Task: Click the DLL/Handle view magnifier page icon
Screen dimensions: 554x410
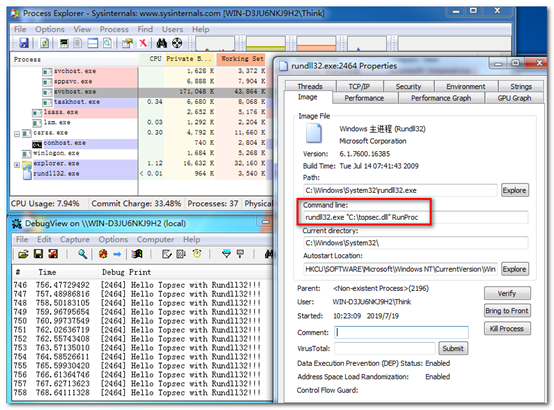Action: click(x=107, y=43)
